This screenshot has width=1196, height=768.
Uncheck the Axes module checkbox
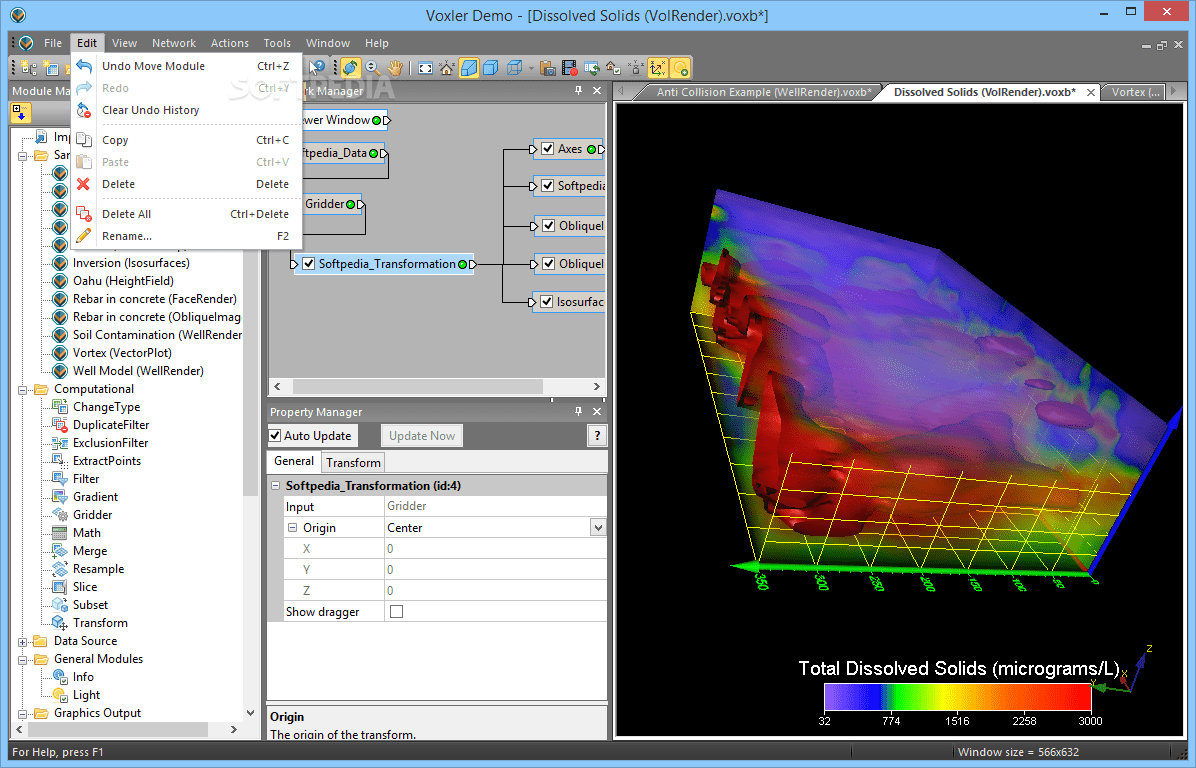pyautogui.click(x=547, y=149)
